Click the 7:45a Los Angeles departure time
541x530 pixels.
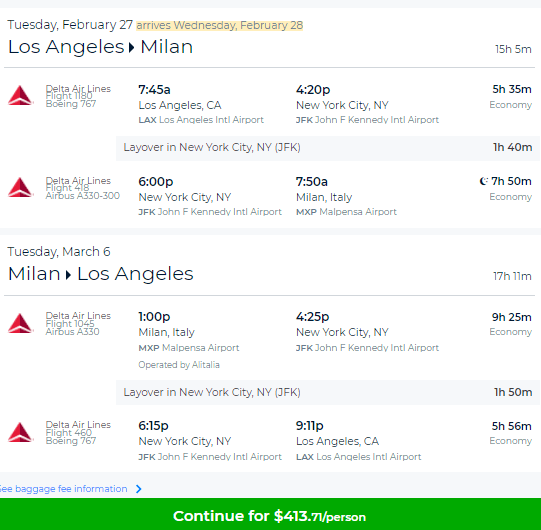click(154, 90)
